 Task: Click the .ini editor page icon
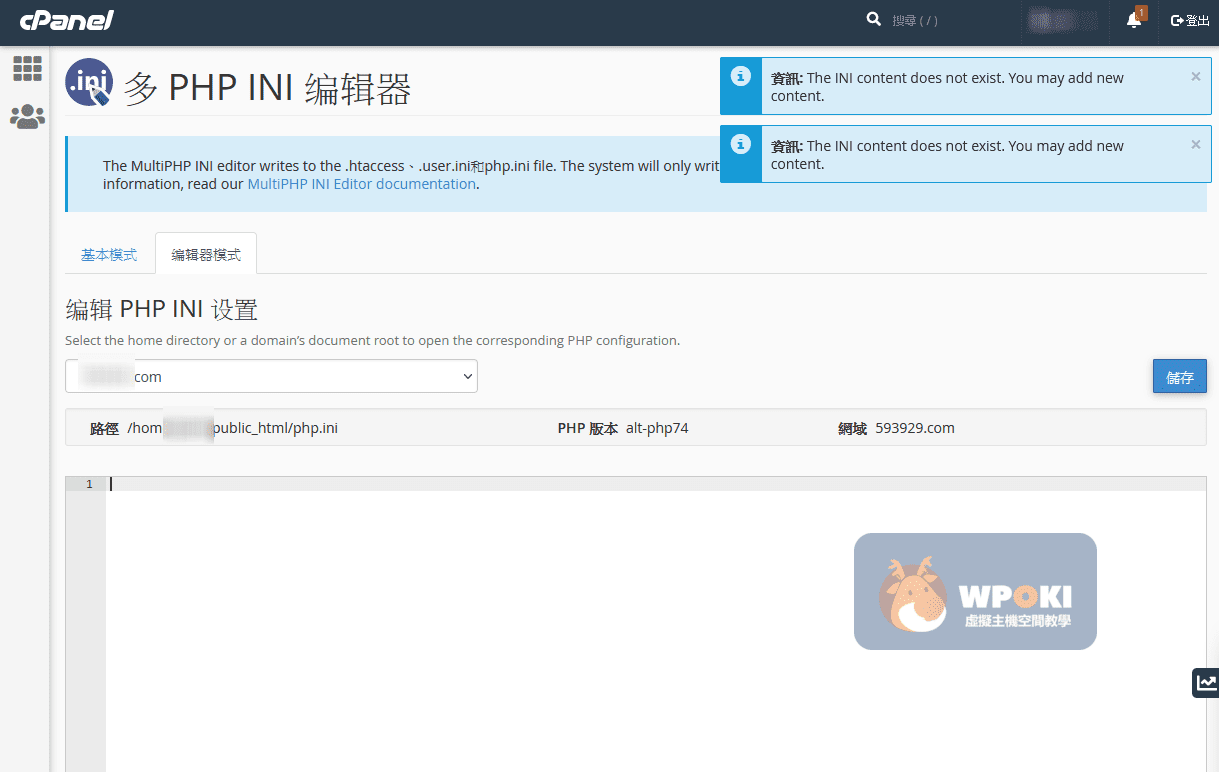click(x=89, y=83)
